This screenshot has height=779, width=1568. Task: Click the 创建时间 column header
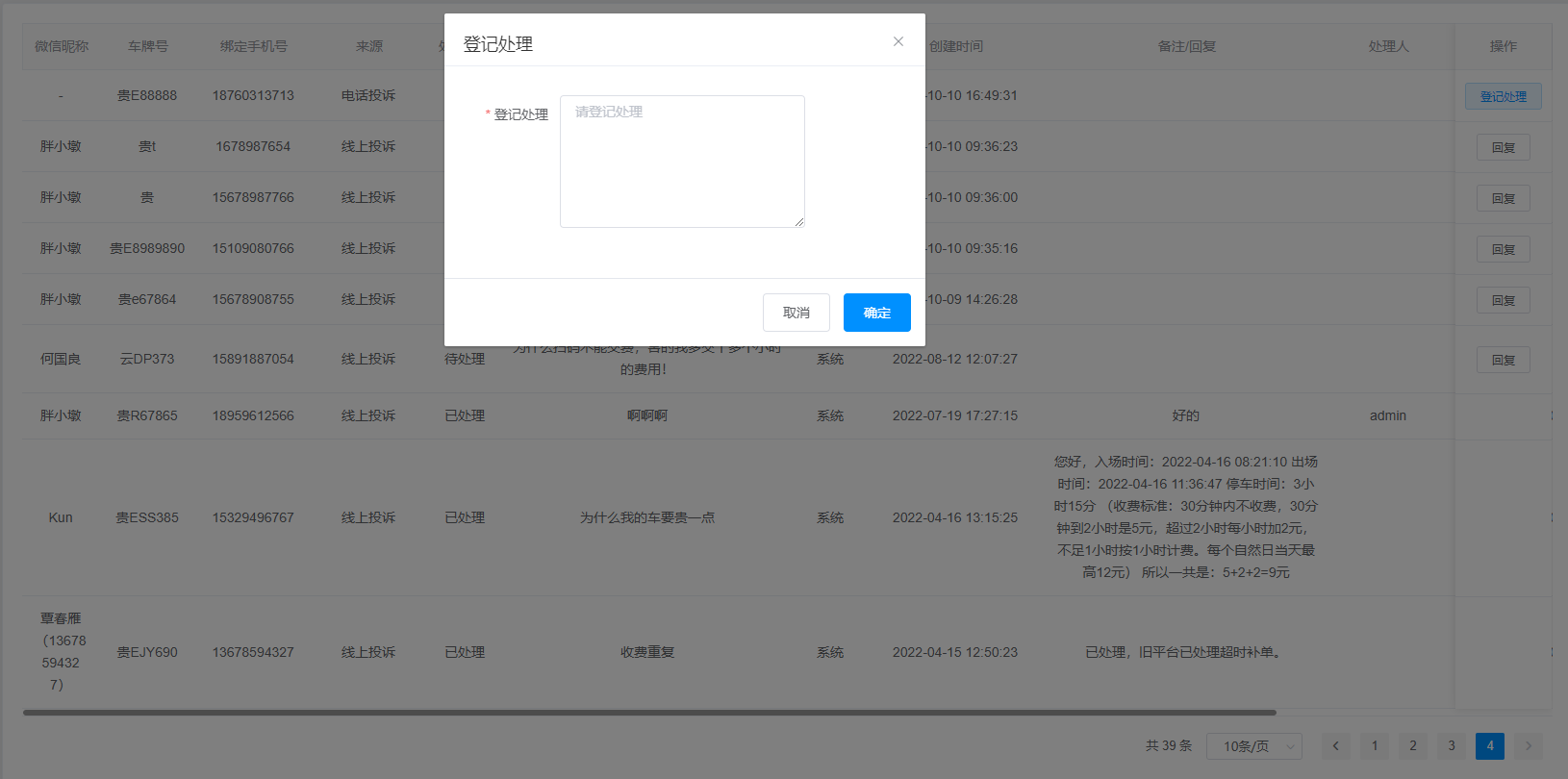(955, 46)
